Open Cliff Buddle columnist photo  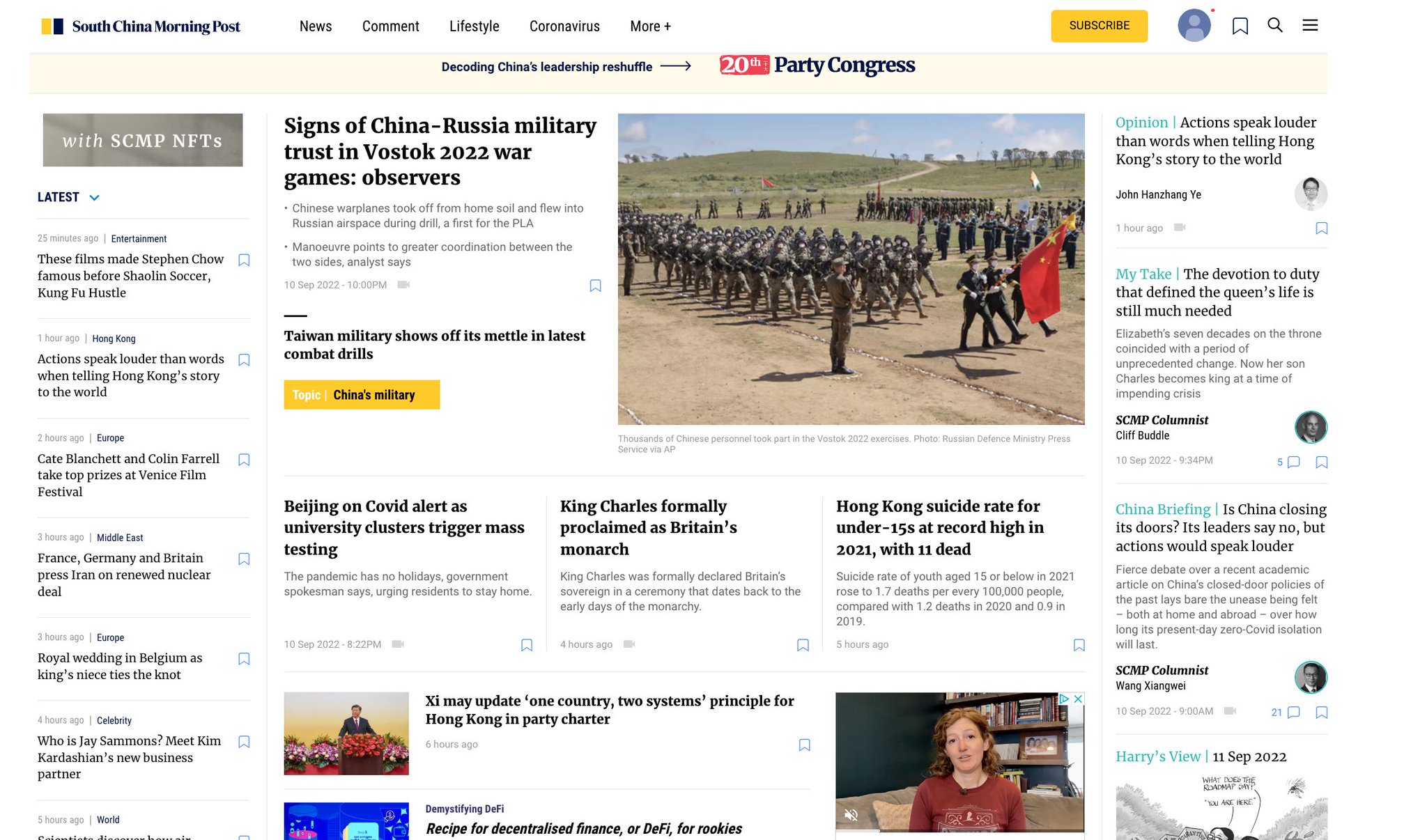1311,427
